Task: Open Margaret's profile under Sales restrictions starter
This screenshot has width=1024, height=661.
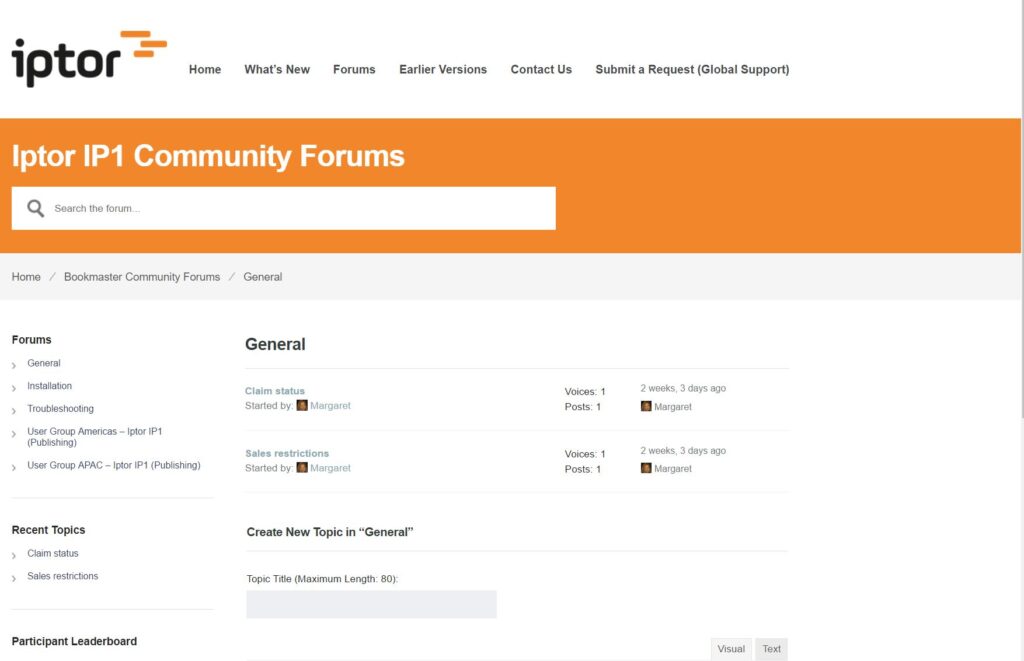Action: click(330, 468)
